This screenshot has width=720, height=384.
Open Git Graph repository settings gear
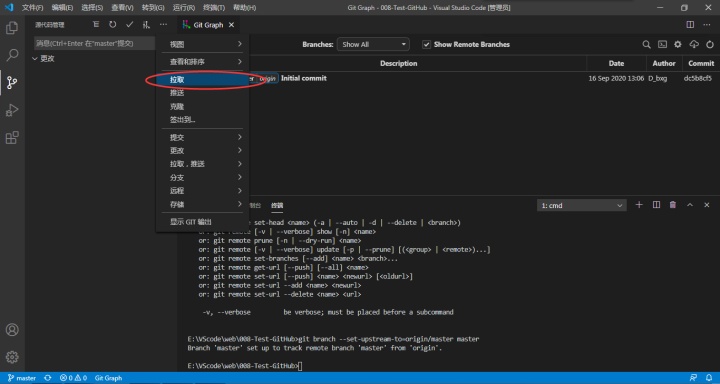(x=678, y=45)
